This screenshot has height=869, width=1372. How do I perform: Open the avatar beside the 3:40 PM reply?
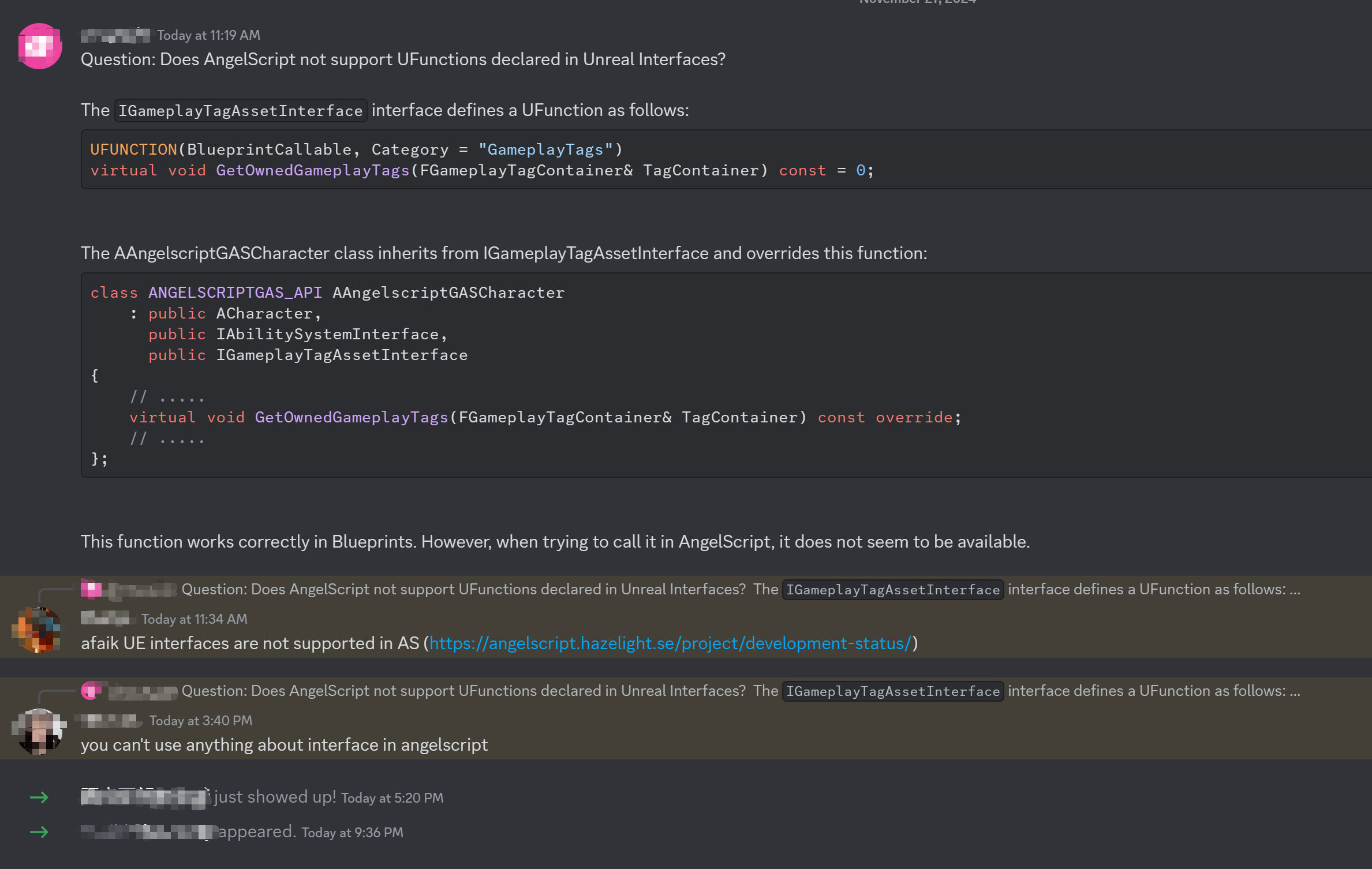pos(39,732)
